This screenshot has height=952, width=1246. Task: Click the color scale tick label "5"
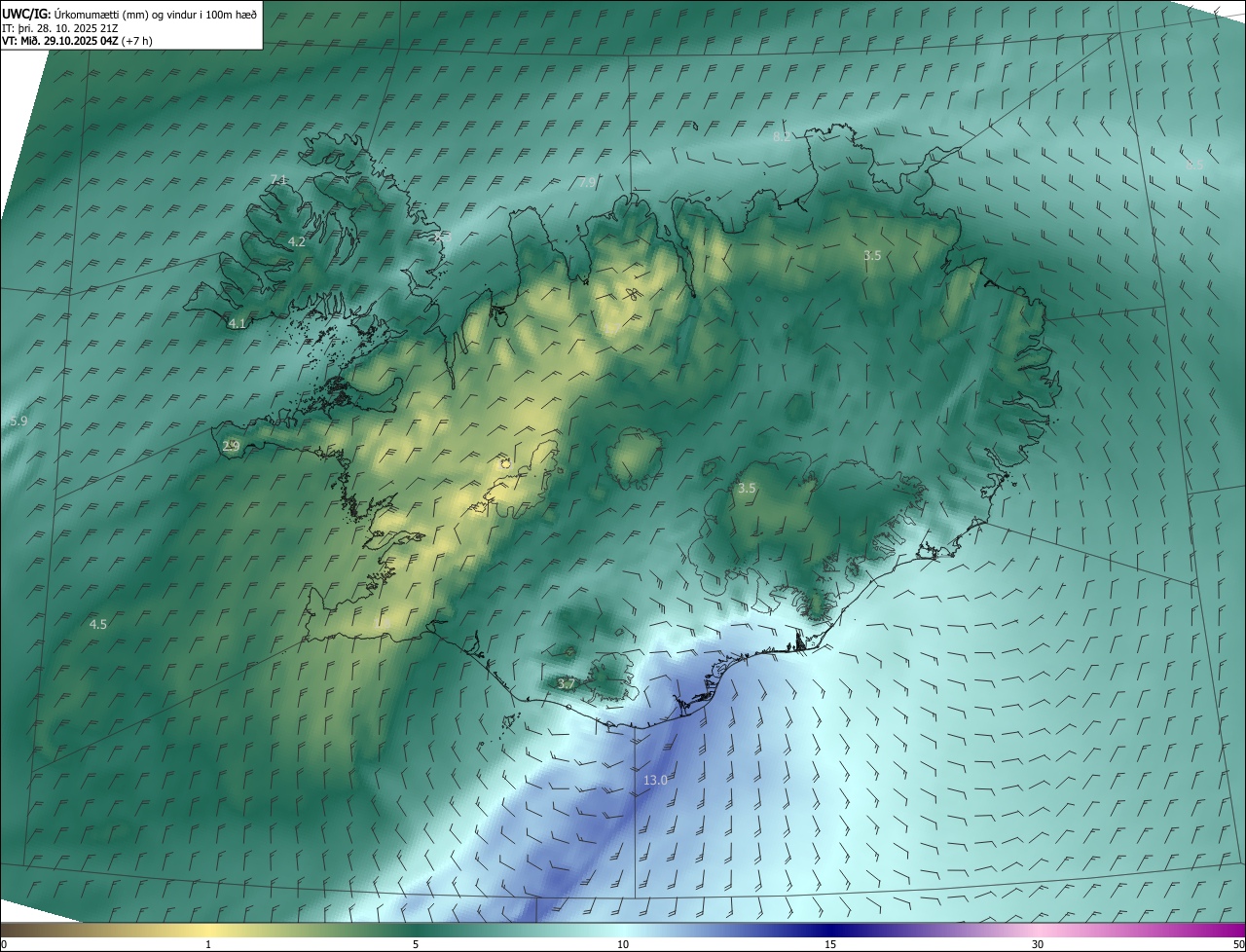click(416, 944)
